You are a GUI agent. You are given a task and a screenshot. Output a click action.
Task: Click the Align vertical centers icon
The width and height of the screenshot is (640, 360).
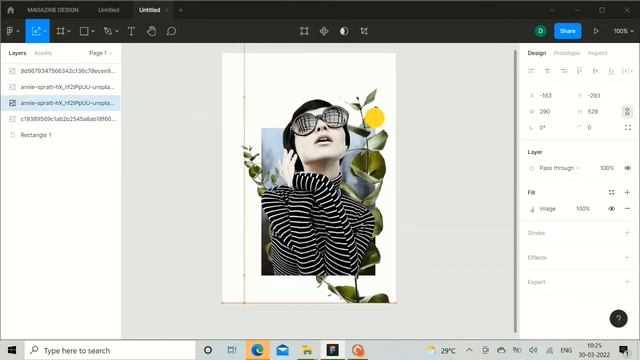tap(595, 71)
